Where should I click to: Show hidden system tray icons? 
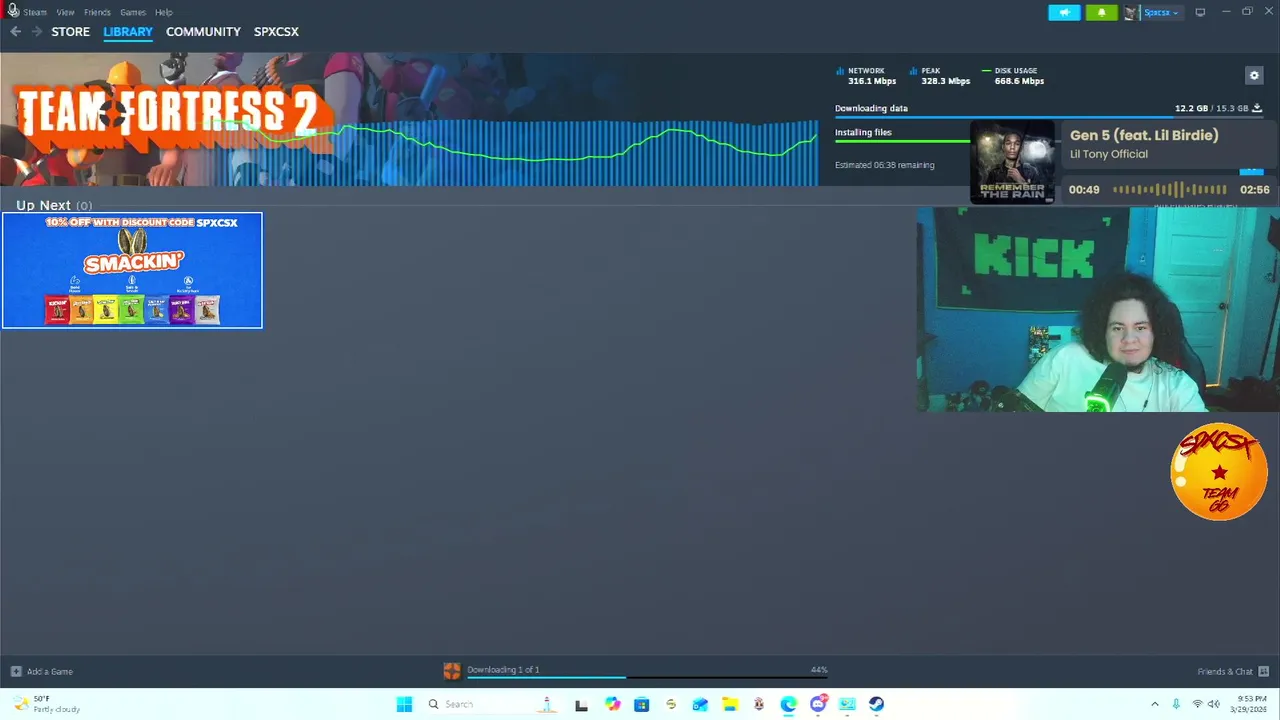pyautogui.click(x=1155, y=704)
